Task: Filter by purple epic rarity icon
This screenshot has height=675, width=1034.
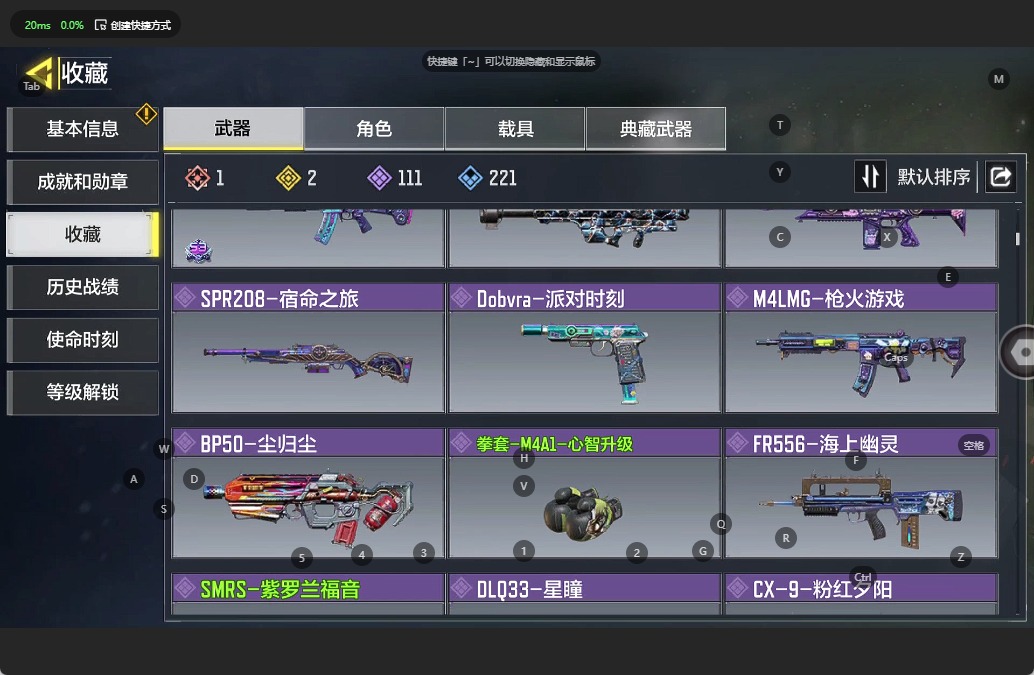Action: pyautogui.click(x=379, y=178)
